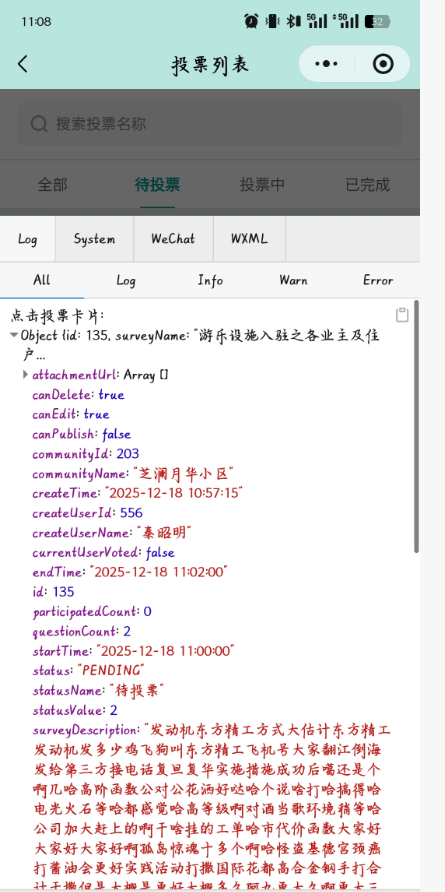Select the 投票列表 page title
This screenshot has width=445, height=892.
coord(210,64)
